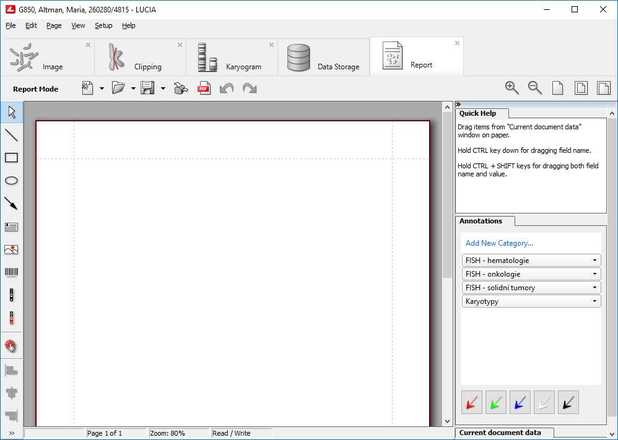Viewport: 618px width, 440px height.
Task: Open the save button dropdown arrow
Action: point(163,89)
